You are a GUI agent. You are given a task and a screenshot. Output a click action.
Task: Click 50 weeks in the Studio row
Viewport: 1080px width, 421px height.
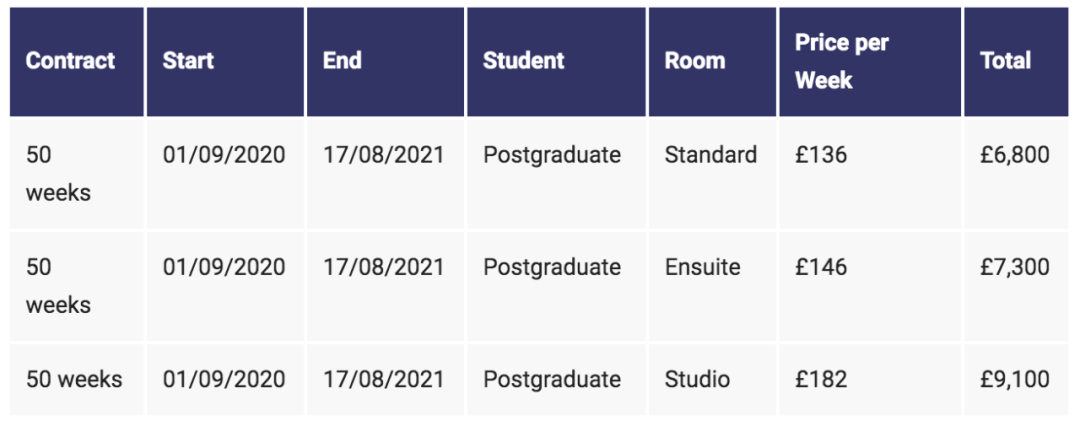click(74, 379)
